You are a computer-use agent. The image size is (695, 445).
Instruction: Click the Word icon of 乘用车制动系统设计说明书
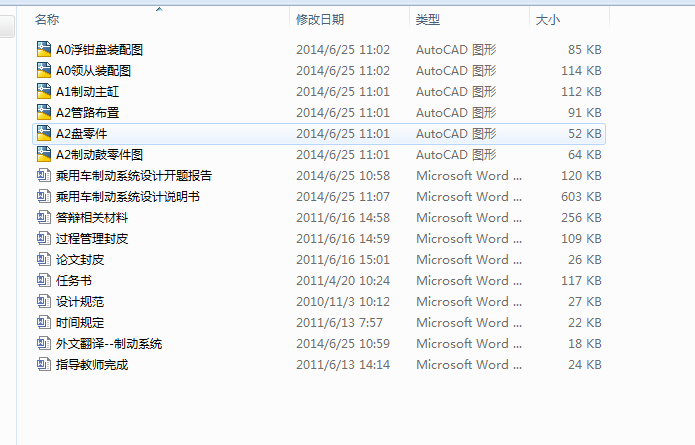(x=43, y=196)
